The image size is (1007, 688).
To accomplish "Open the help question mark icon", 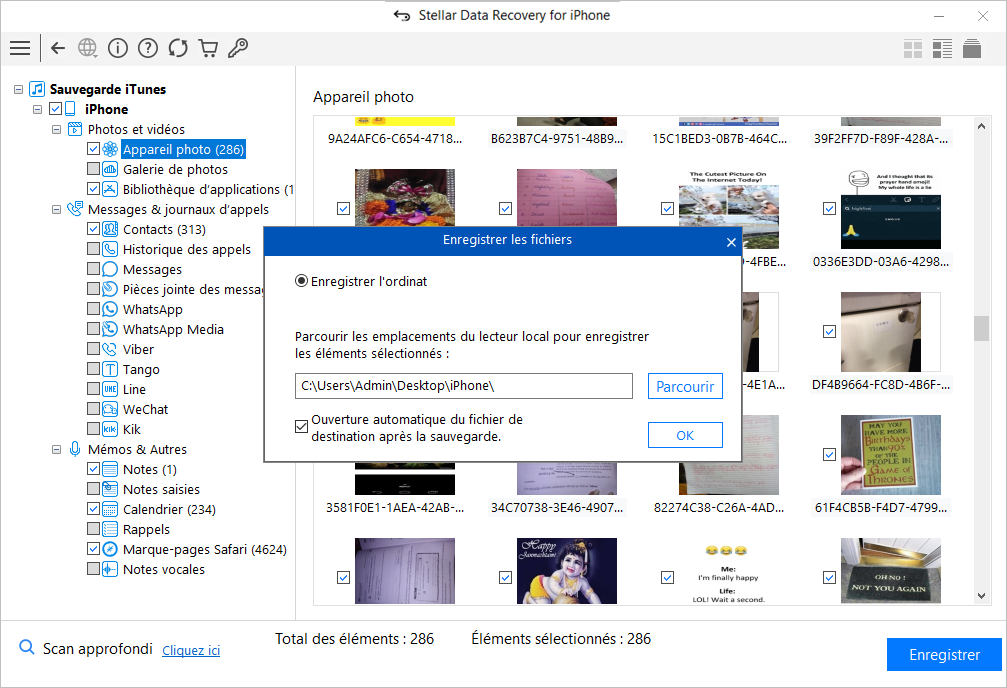I will coord(148,48).
